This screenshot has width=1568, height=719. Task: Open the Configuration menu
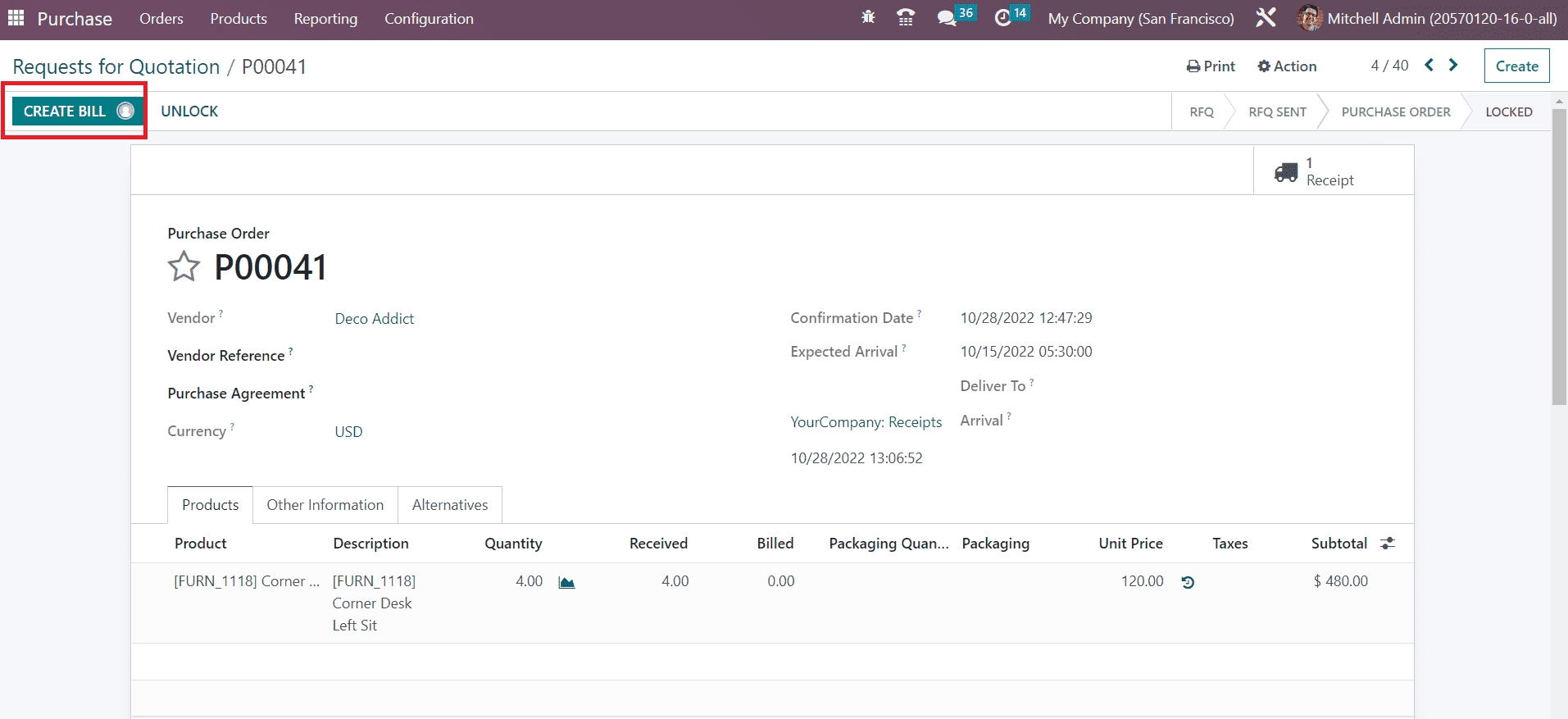pyautogui.click(x=429, y=19)
